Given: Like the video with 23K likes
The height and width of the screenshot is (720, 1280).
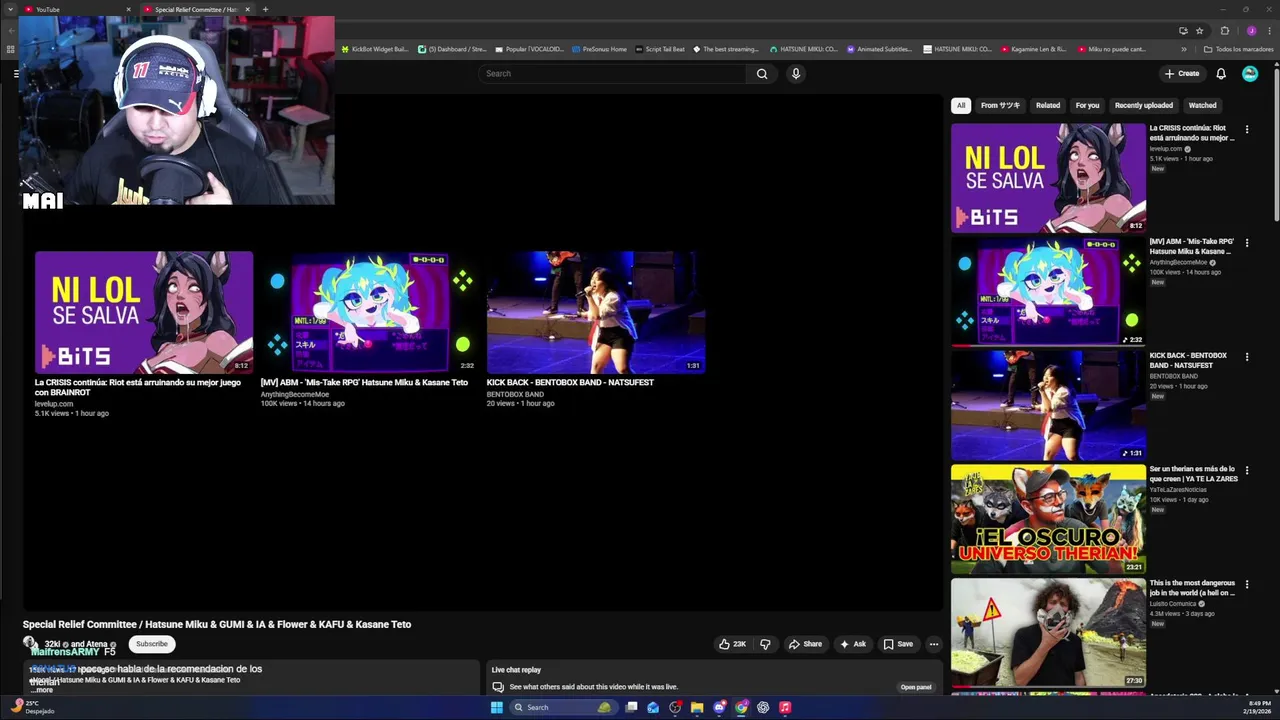Looking at the screenshot, I should [732, 644].
